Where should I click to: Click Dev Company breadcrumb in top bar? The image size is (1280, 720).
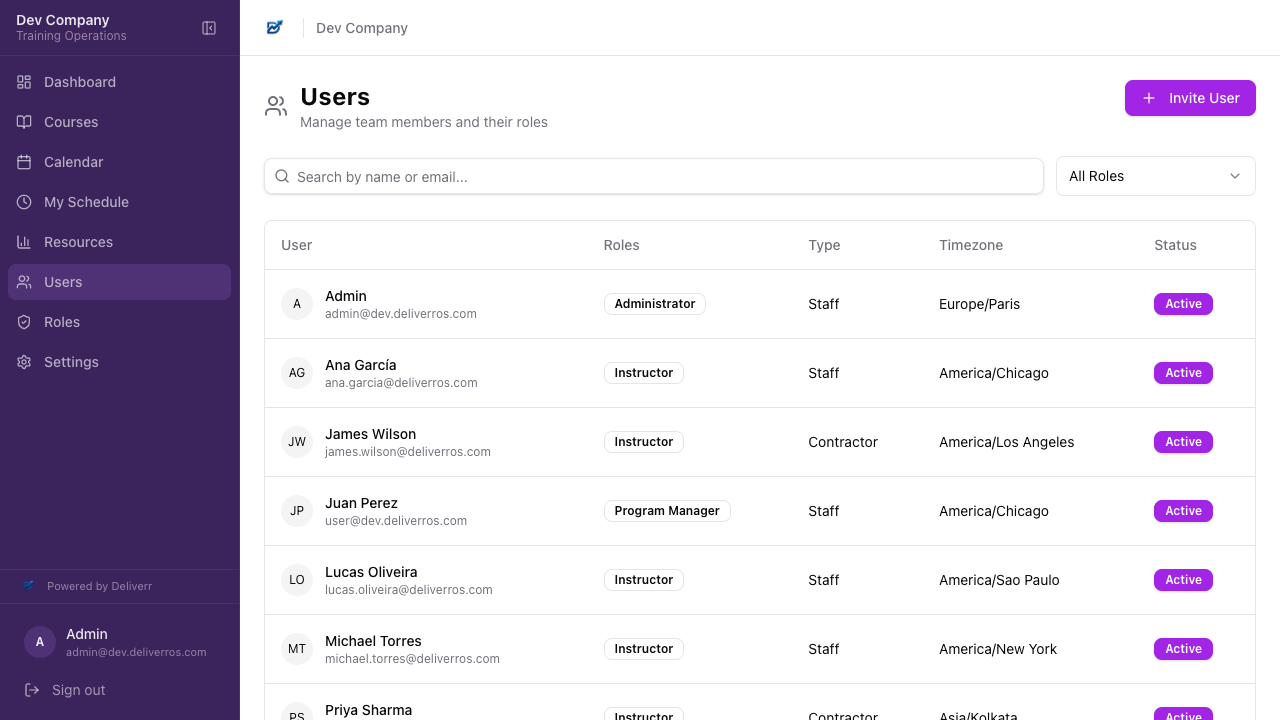tap(362, 28)
